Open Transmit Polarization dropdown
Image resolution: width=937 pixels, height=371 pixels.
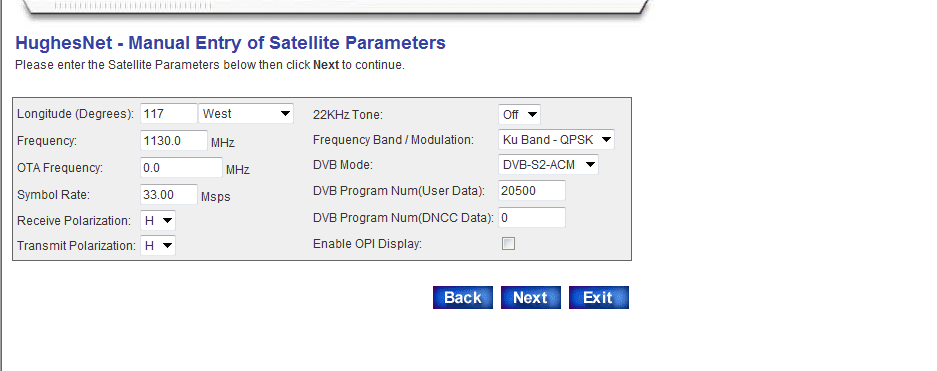click(x=158, y=246)
